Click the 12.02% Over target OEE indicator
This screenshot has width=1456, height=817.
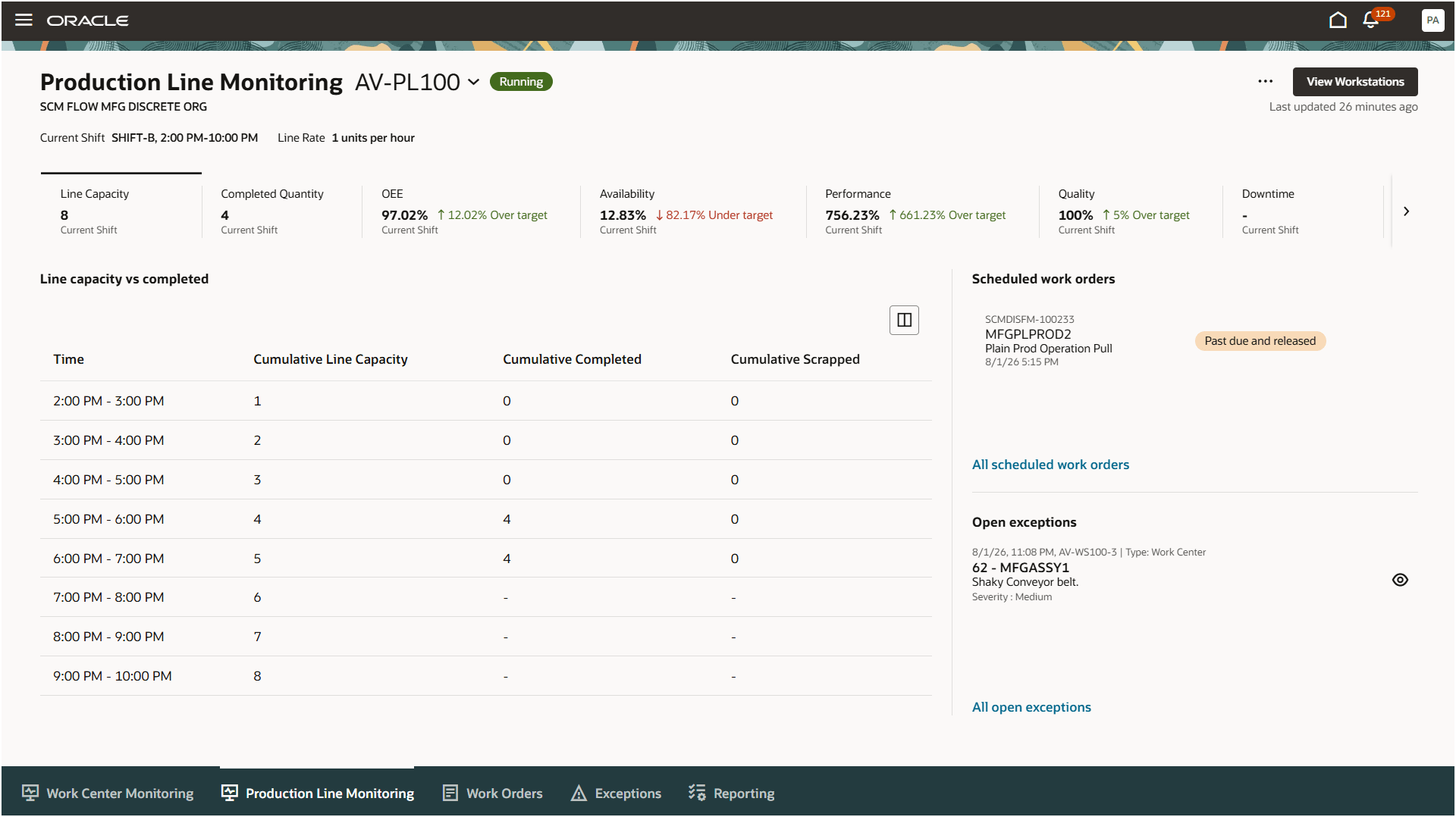point(492,215)
